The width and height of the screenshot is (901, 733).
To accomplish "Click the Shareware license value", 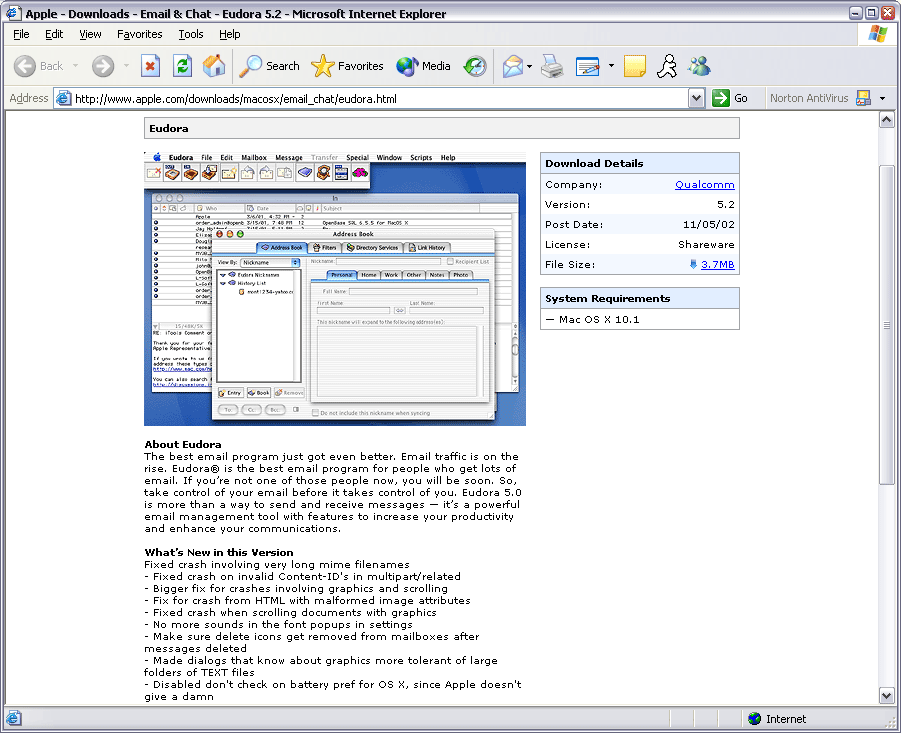I will pos(706,244).
